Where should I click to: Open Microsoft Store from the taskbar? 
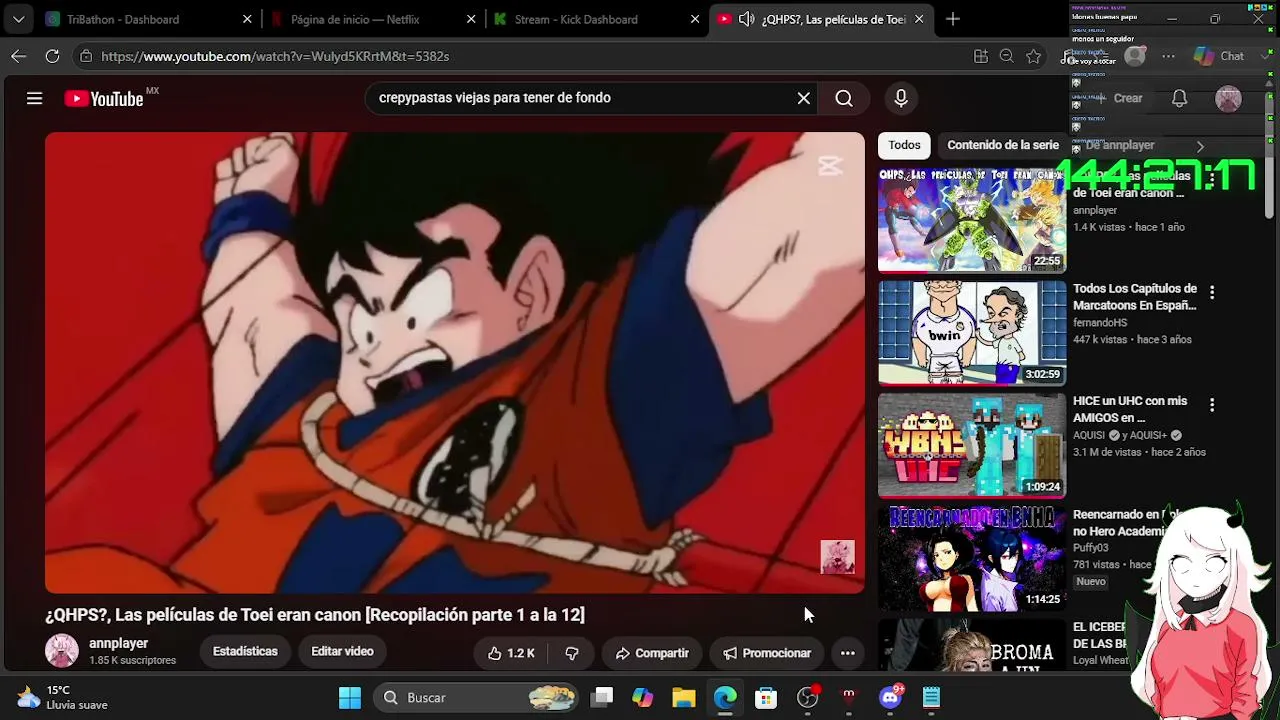click(x=766, y=697)
